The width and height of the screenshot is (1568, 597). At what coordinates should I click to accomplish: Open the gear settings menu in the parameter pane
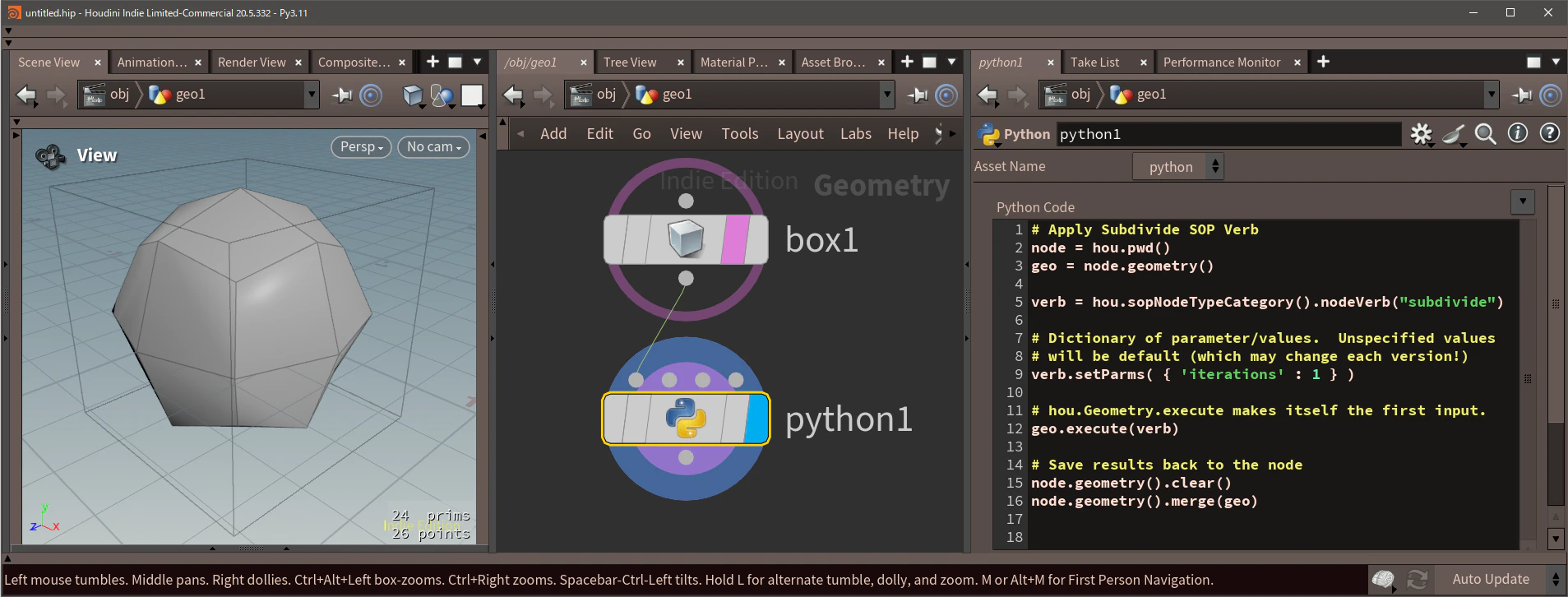[x=1422, y=134]
